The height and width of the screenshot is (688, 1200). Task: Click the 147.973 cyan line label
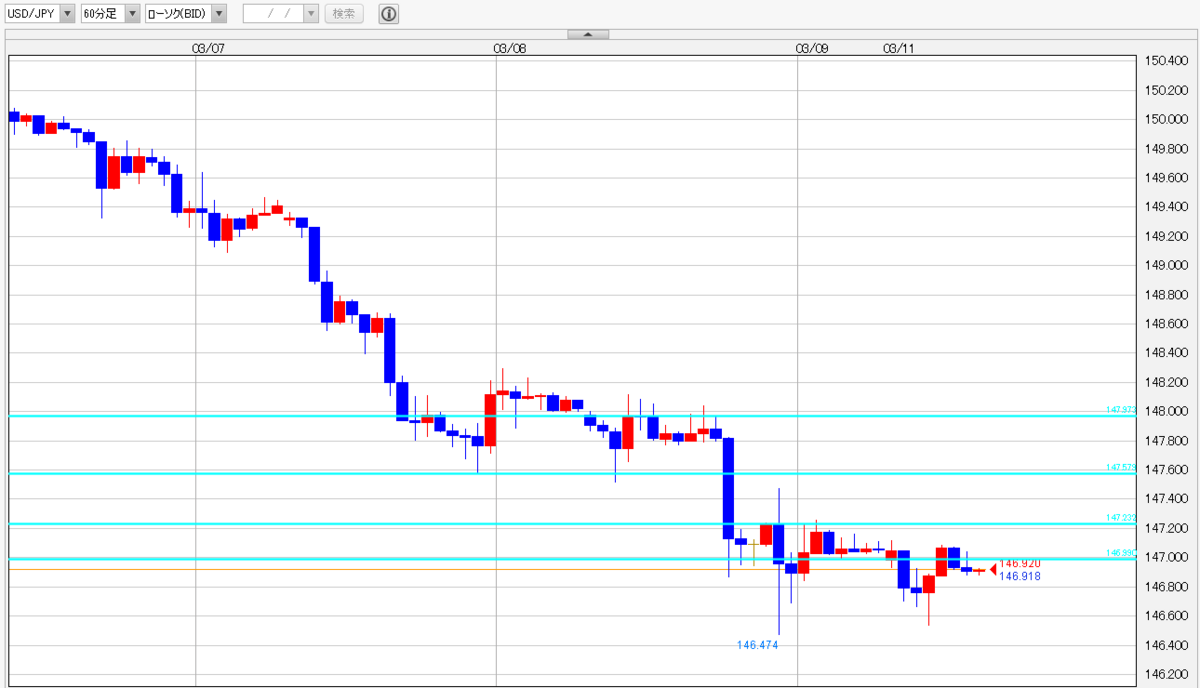pyautogui.click(x=1121, y=410)
